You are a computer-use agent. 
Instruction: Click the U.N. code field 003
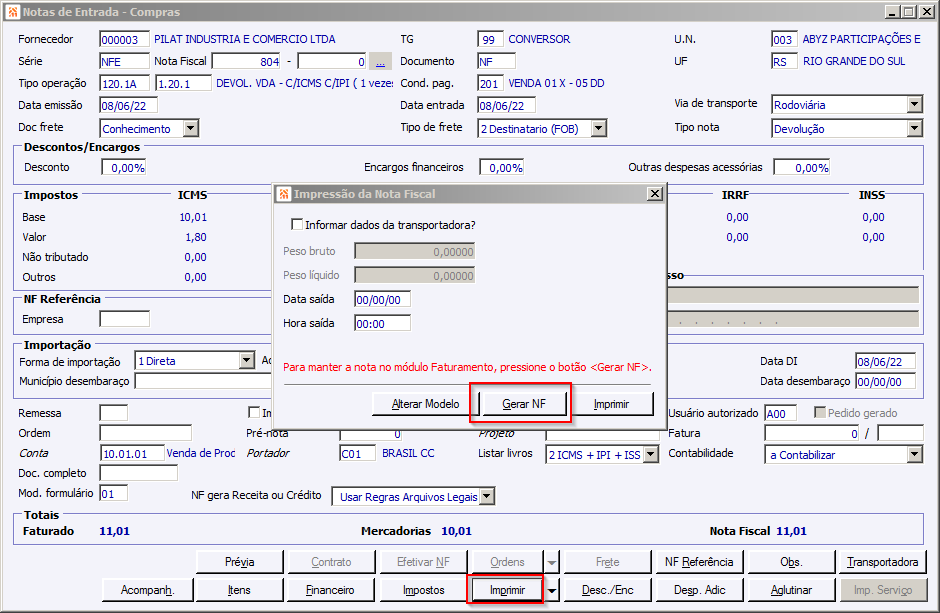784,40
